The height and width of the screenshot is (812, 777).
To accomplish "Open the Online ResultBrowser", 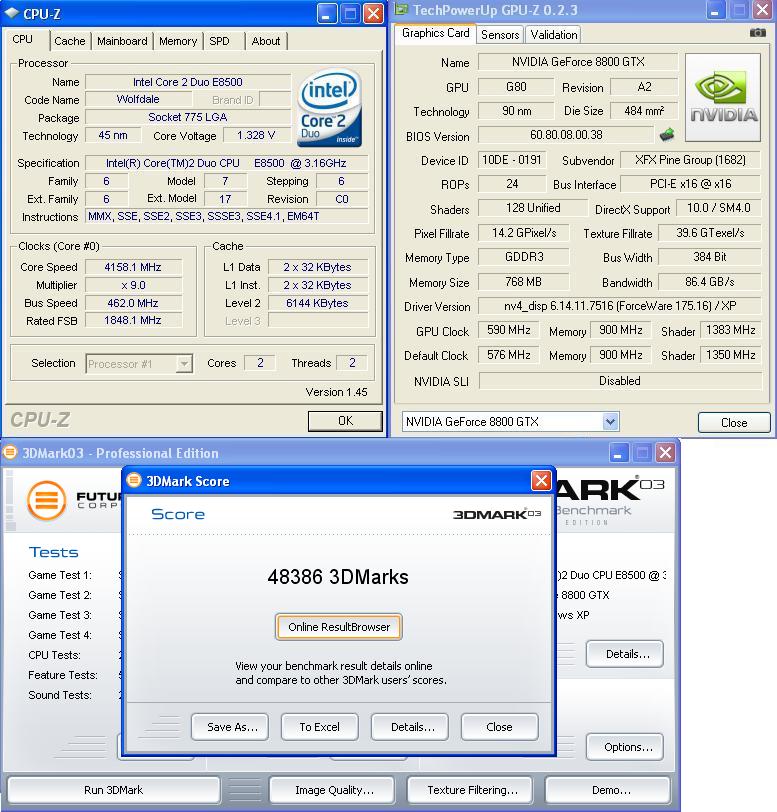I will [x=339, y=627].
